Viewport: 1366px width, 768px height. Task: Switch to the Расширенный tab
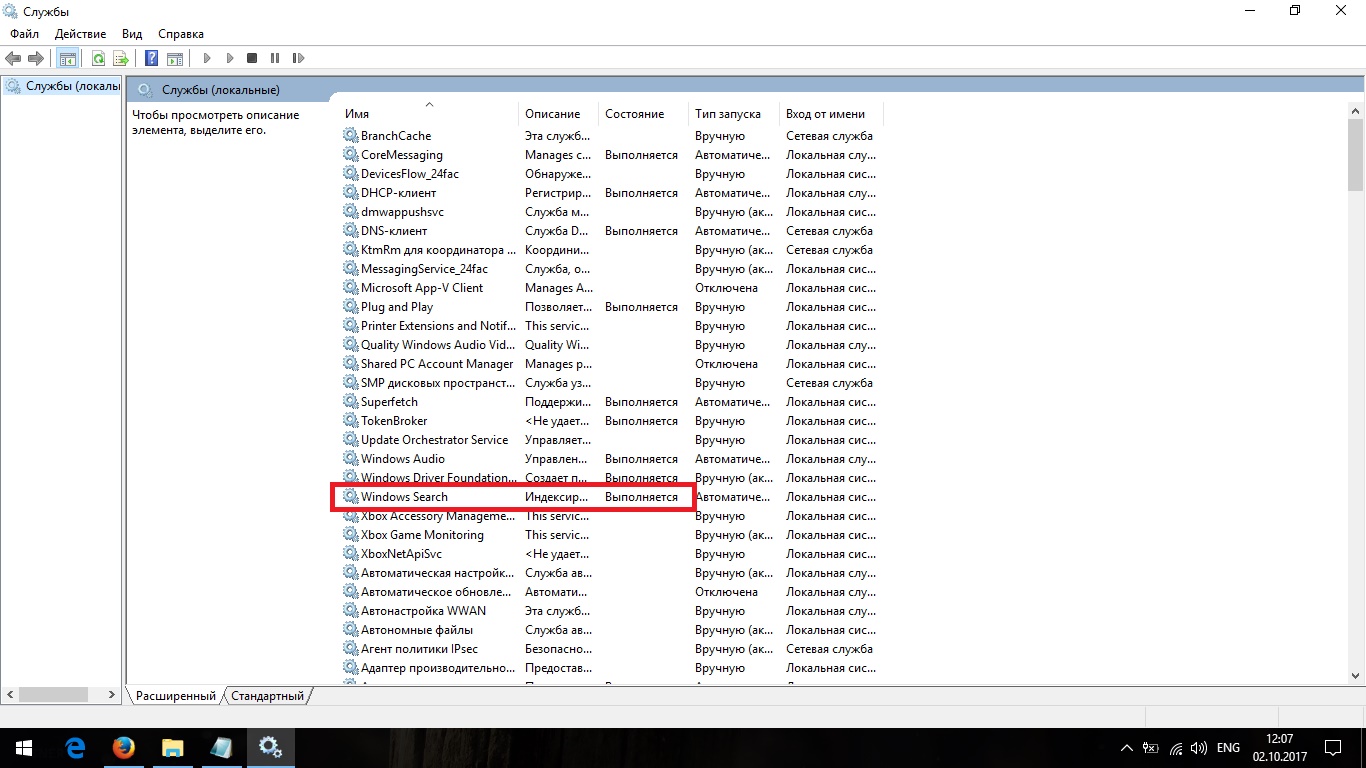pos(176,695)
